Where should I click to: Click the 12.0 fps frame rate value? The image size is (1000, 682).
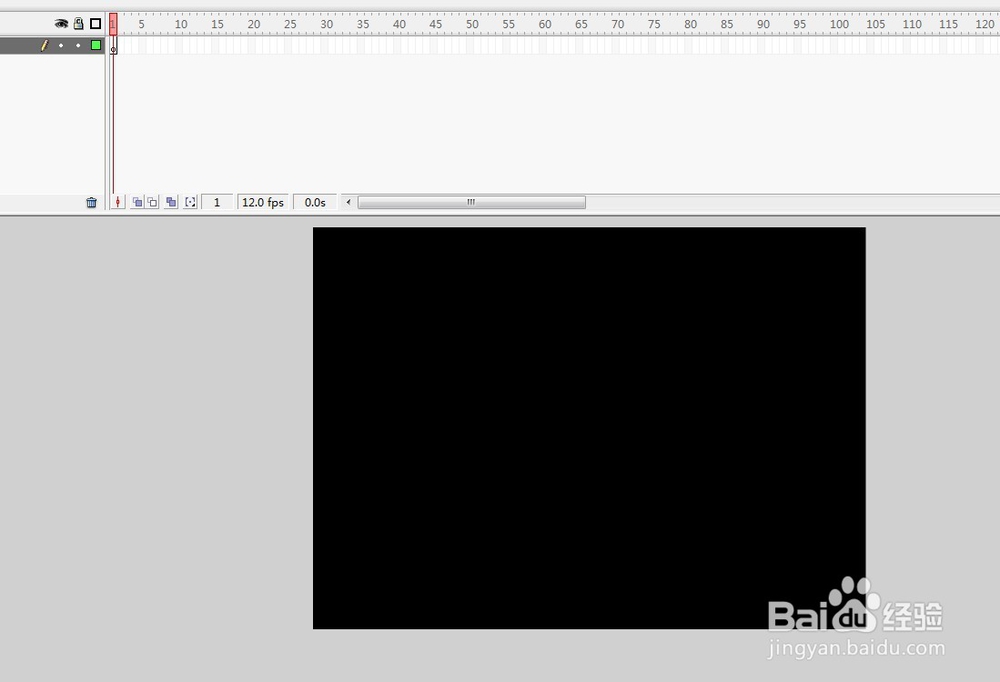[263, 202]
